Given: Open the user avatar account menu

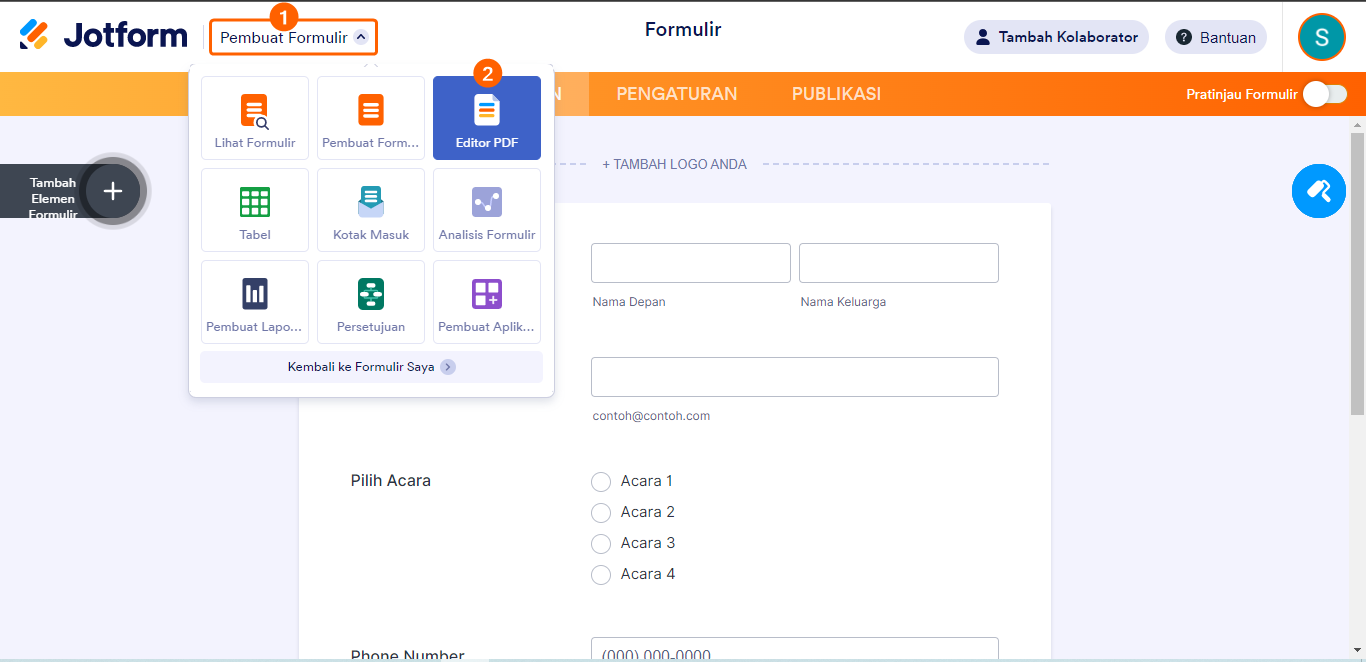Looking at the screenshot, I should [x=1321, y=38].
